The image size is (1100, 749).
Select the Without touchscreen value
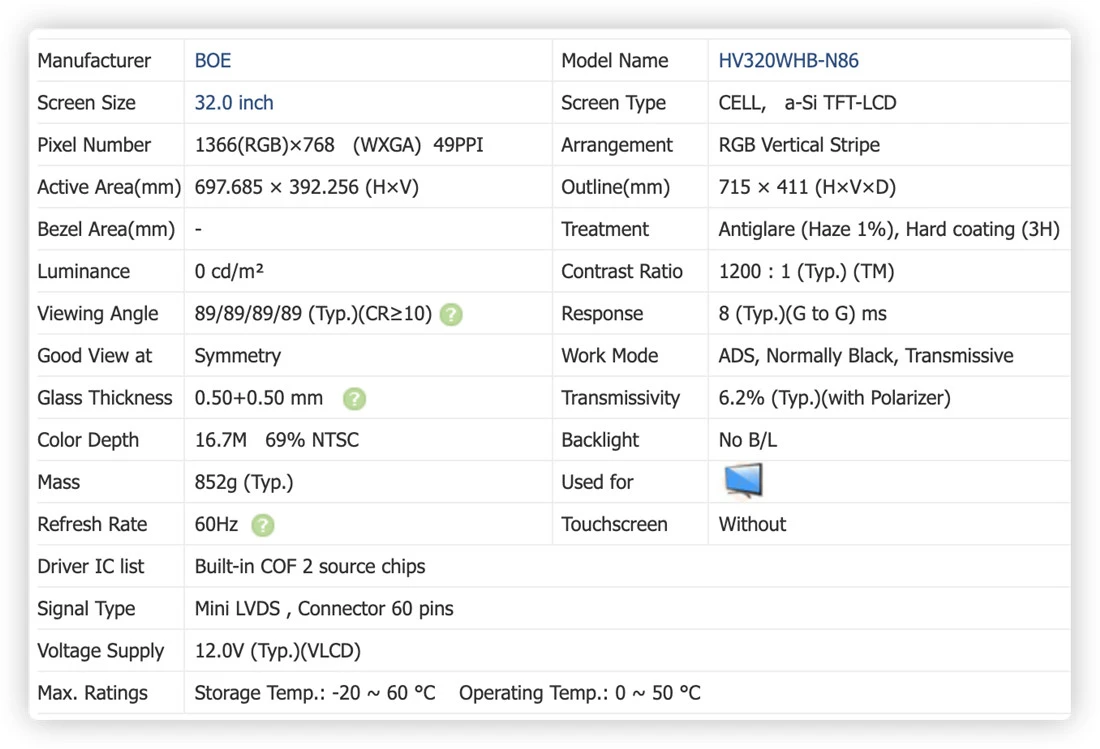pos(752,524)
